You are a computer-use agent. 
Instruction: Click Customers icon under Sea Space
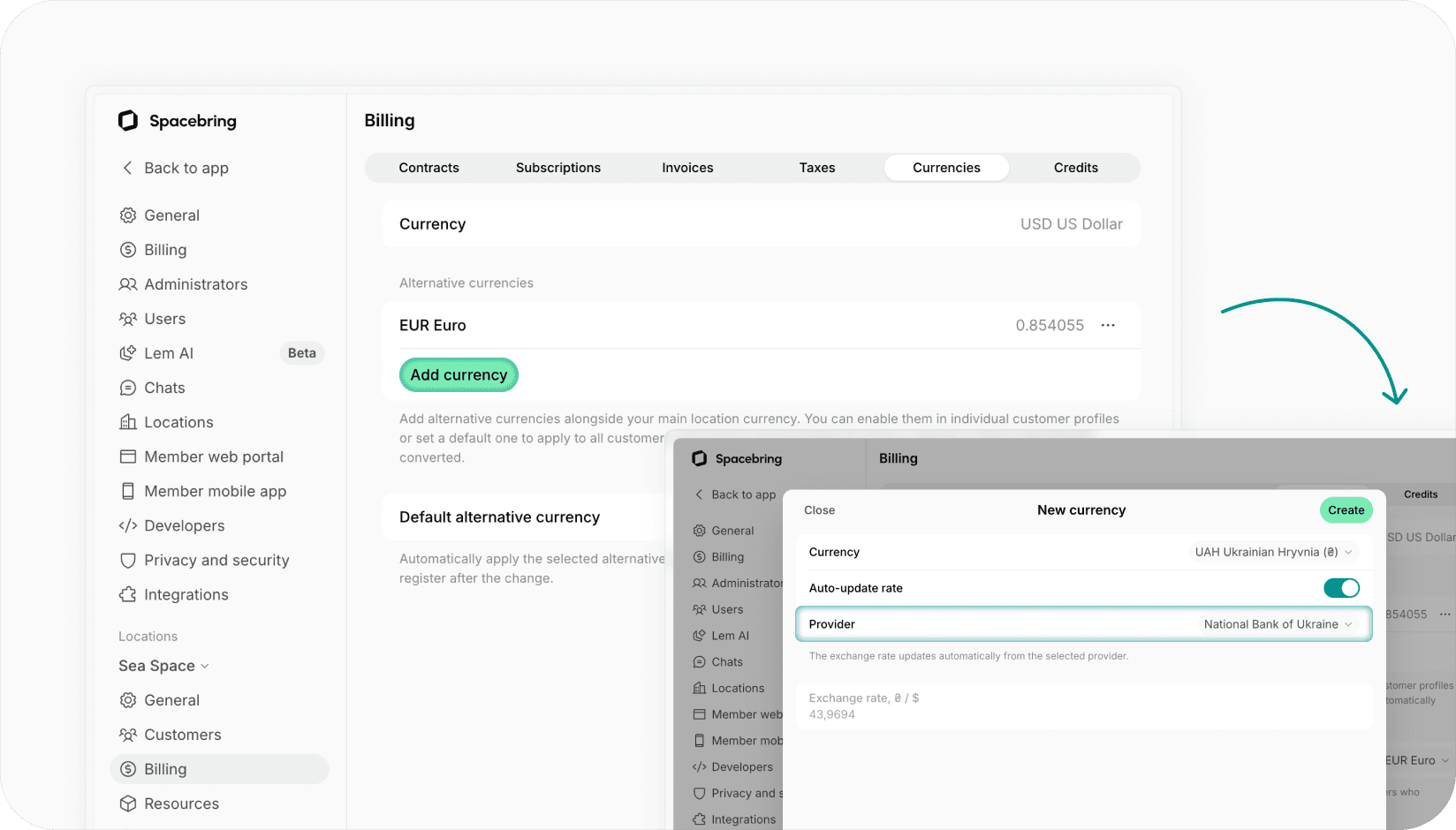tap(128, 735)
